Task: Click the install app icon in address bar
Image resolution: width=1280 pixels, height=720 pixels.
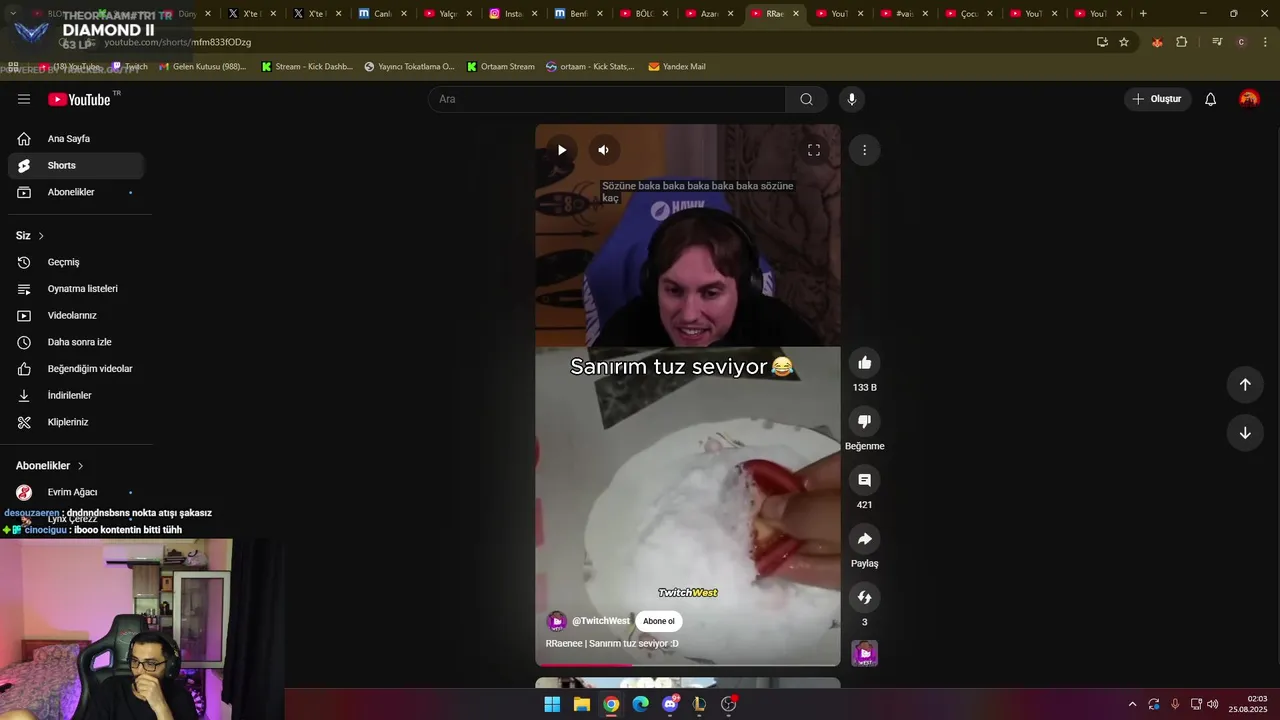Action: 1102,42
